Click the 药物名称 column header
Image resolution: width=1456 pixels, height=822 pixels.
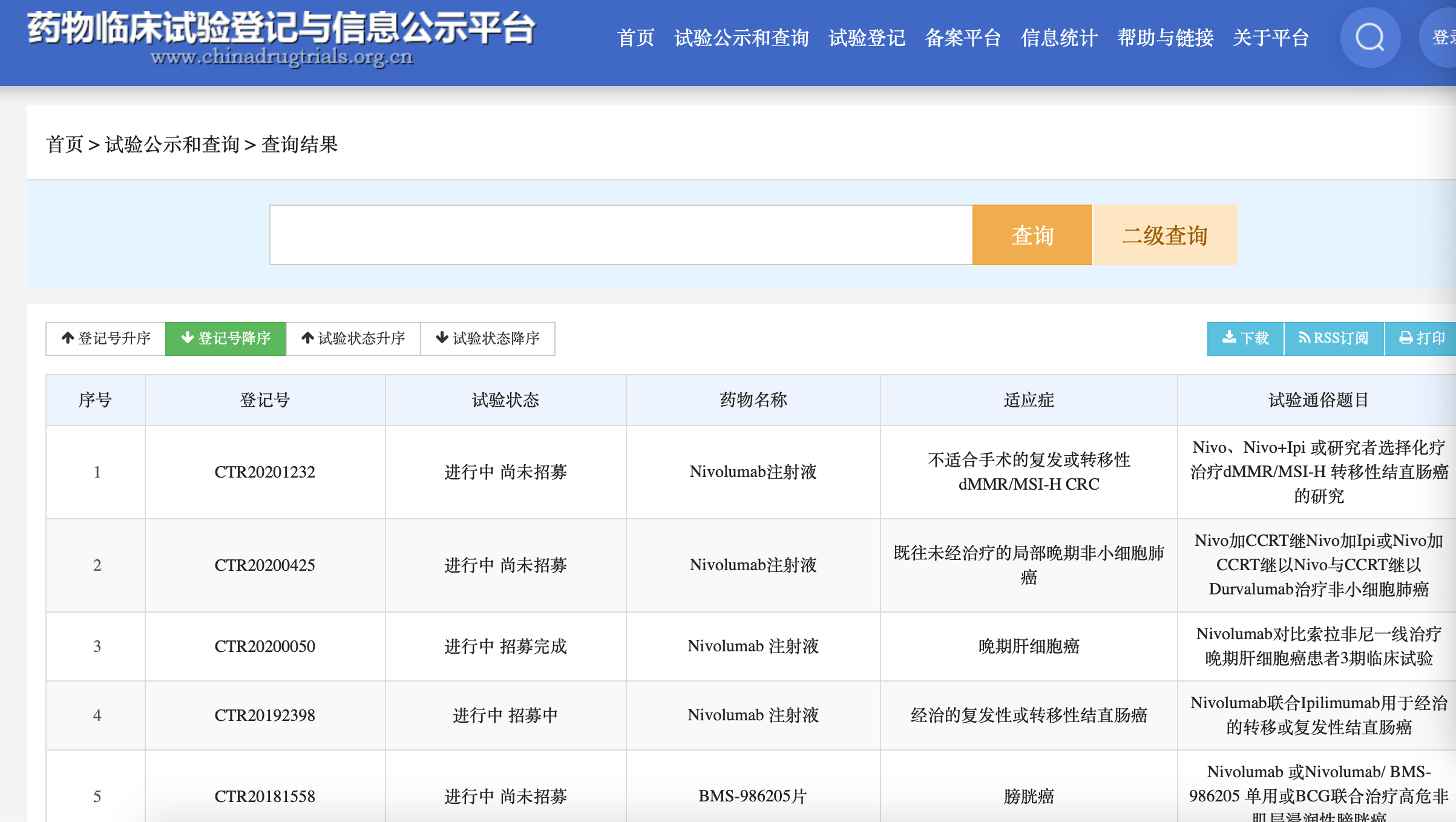click(x=753, y=400)
